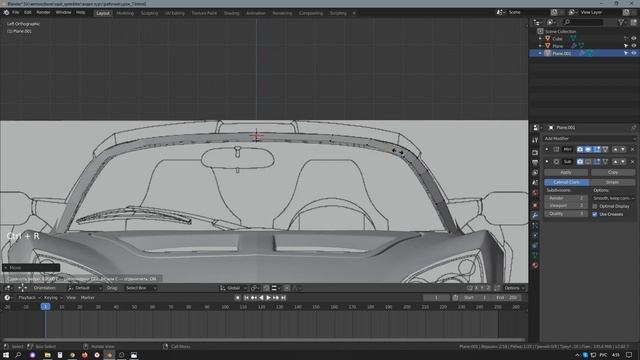Expand the Cube item in outliner
Screen dimensions: 640x360
tap(540, 38)
